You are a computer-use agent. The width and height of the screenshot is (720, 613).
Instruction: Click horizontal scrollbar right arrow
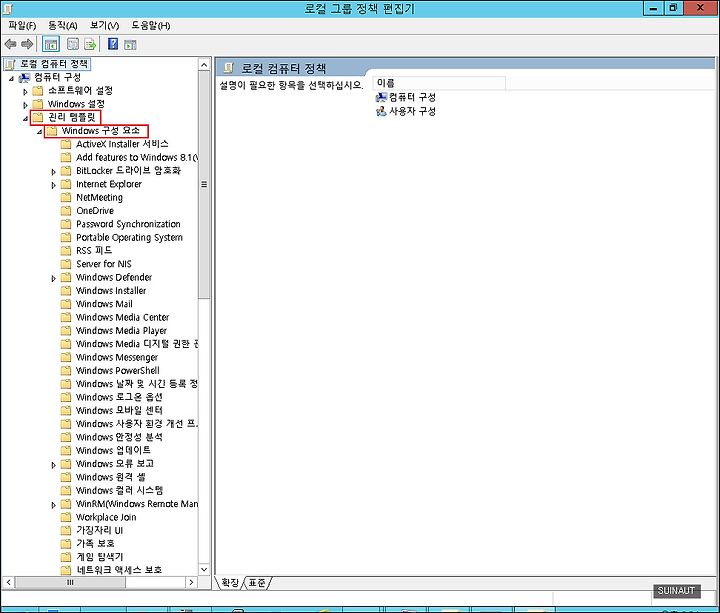point(191,582)
